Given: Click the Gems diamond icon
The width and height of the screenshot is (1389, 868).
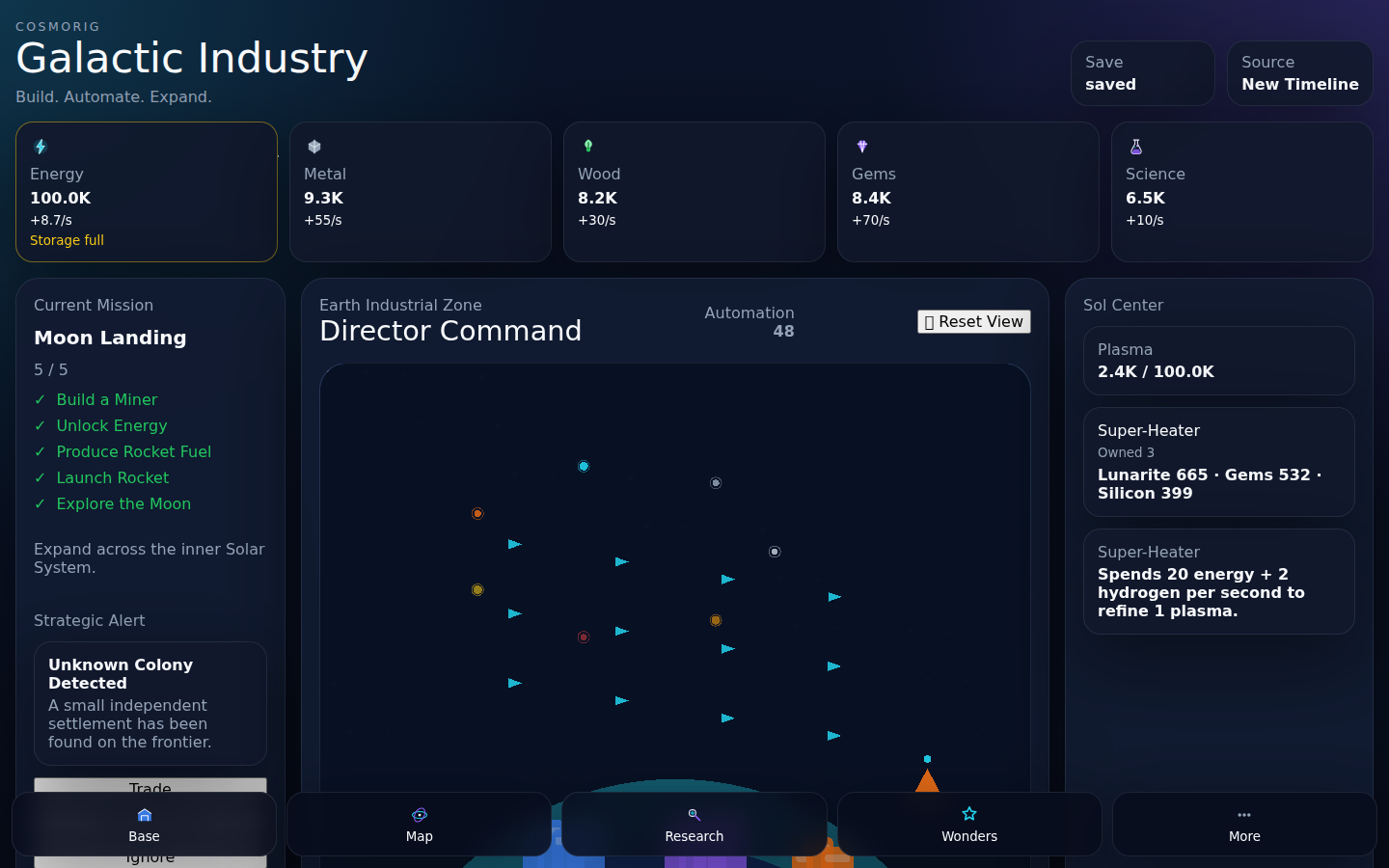Looking at the screenshot, I should [x=862, y=147].
